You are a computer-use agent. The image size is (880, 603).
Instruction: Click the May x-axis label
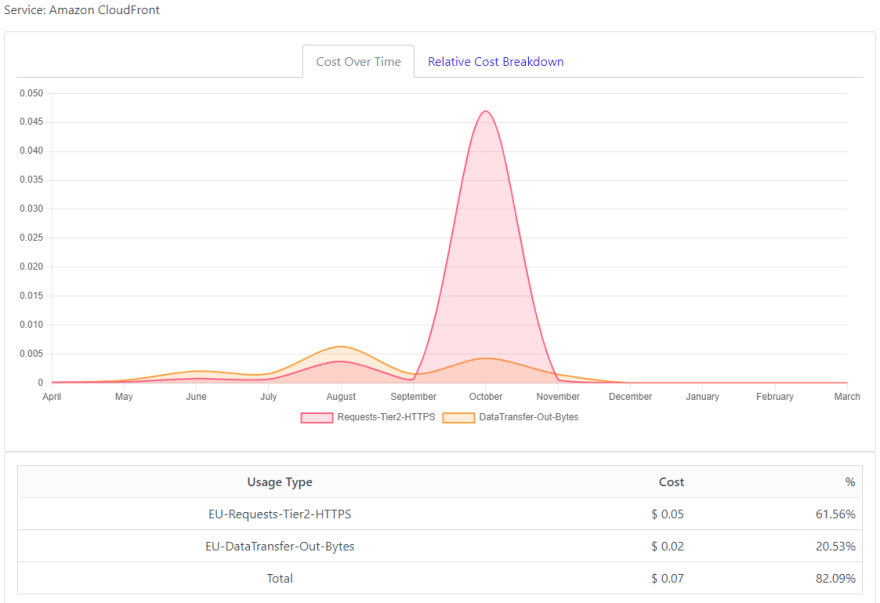(124, 396)
